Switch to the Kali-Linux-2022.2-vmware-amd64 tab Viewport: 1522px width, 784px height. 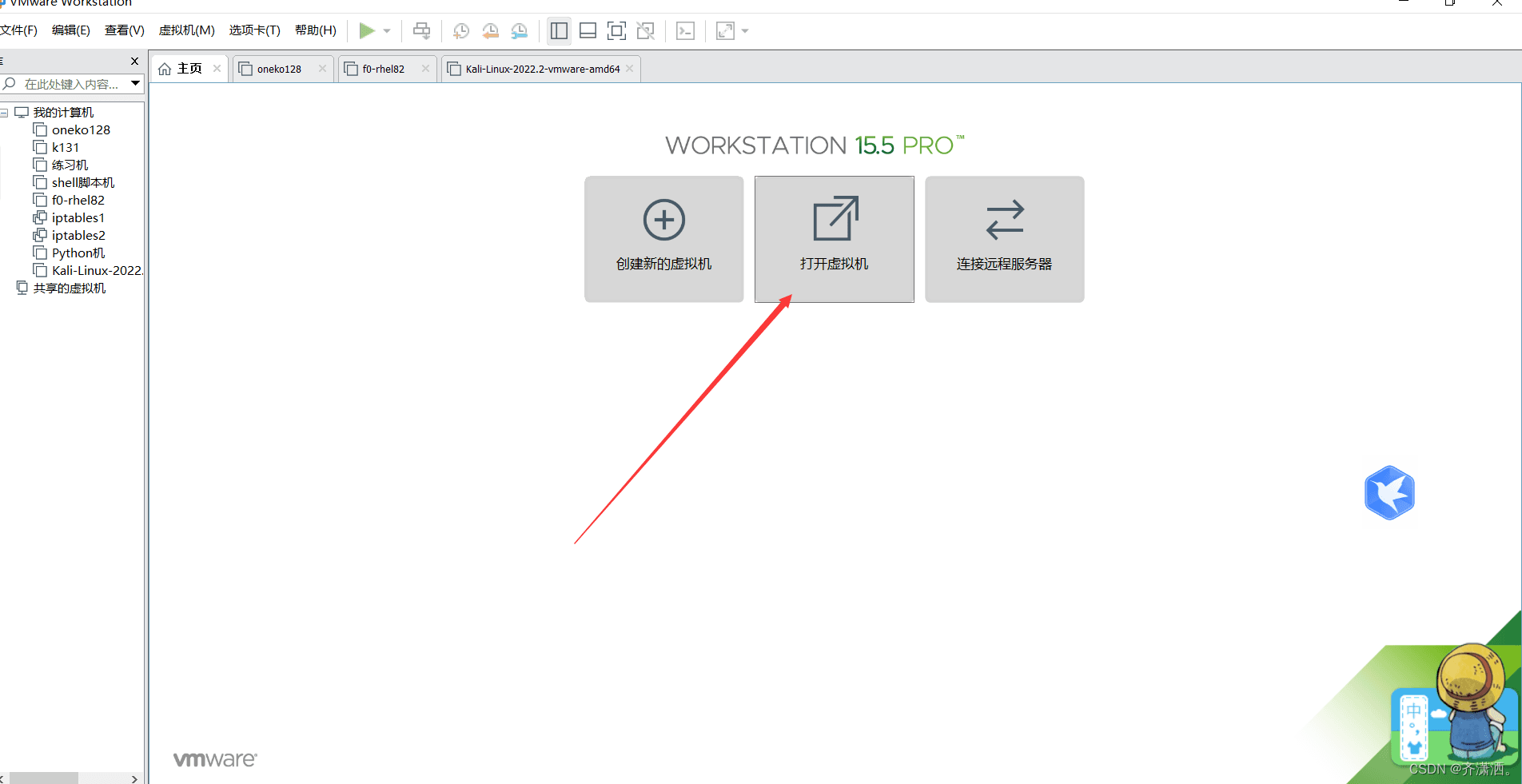point(543,69)
